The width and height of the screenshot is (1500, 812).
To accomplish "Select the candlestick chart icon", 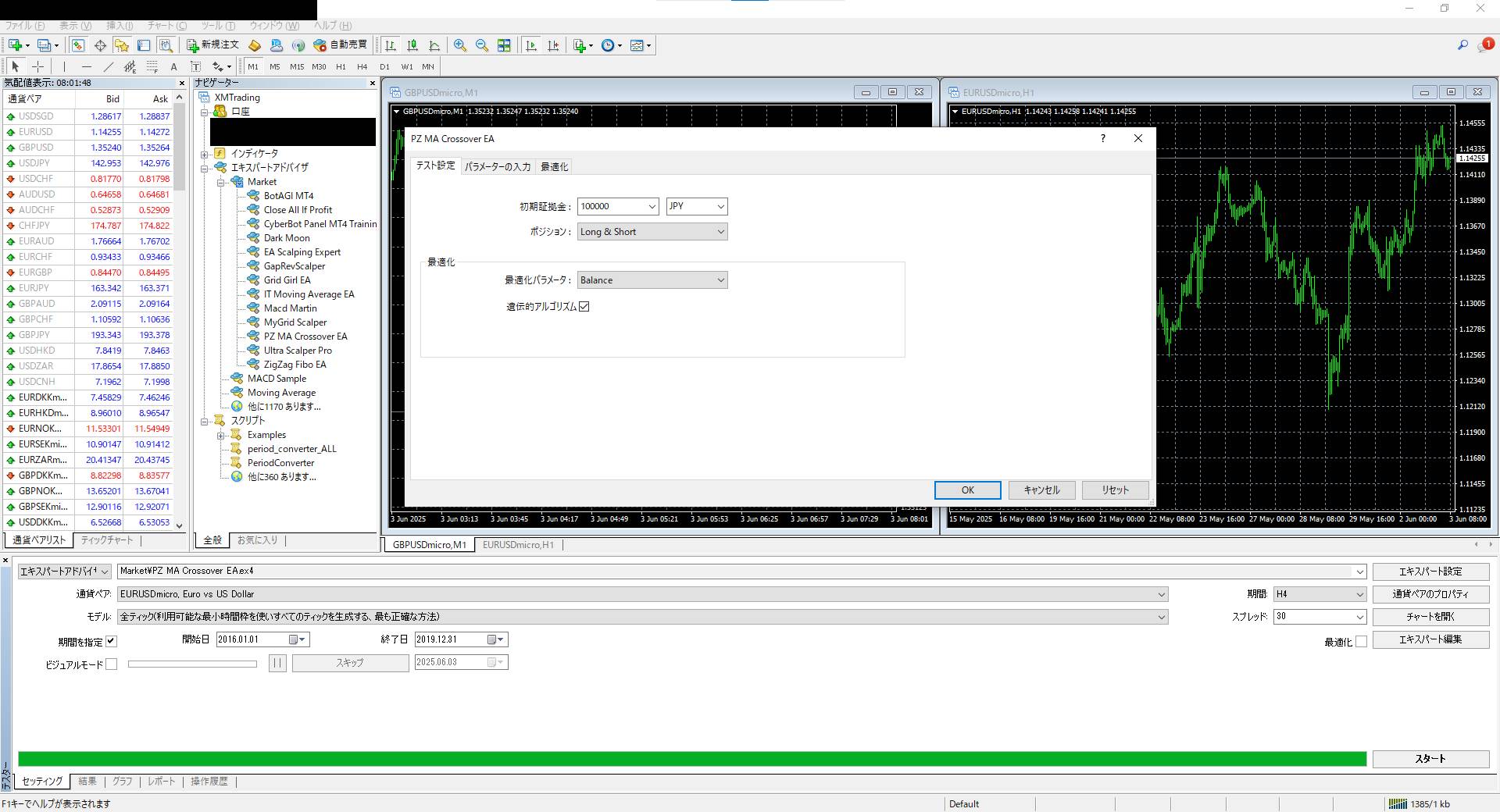I will (x=412, y=45).
